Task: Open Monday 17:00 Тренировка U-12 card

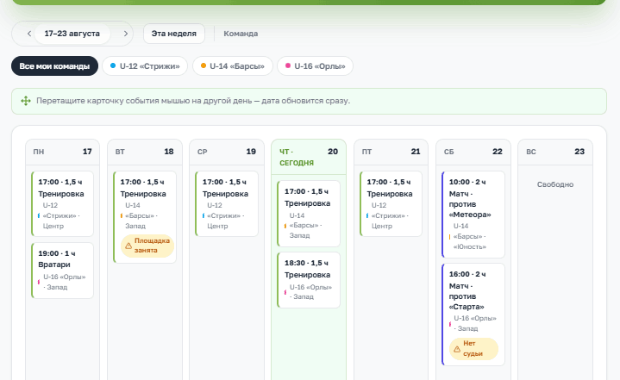Action: coord(62,204)
